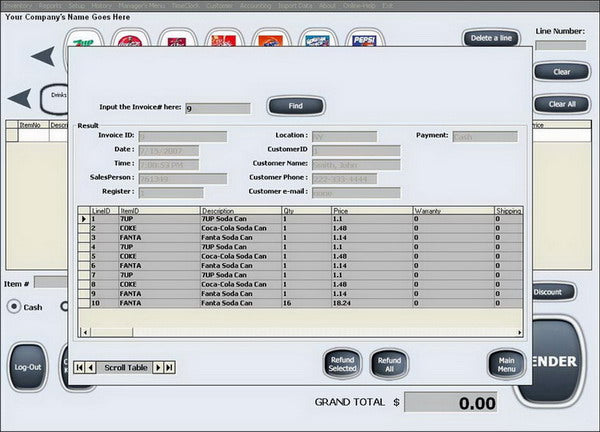Focus the Invoice number input field
Image resolution: width=600 pixels, height=432 pixels.
tap(218, 108)
